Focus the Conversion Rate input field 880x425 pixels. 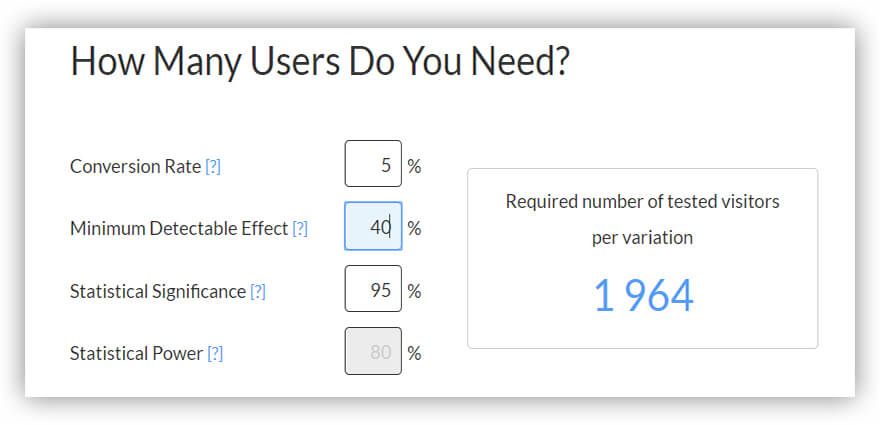tap(373, 164)
